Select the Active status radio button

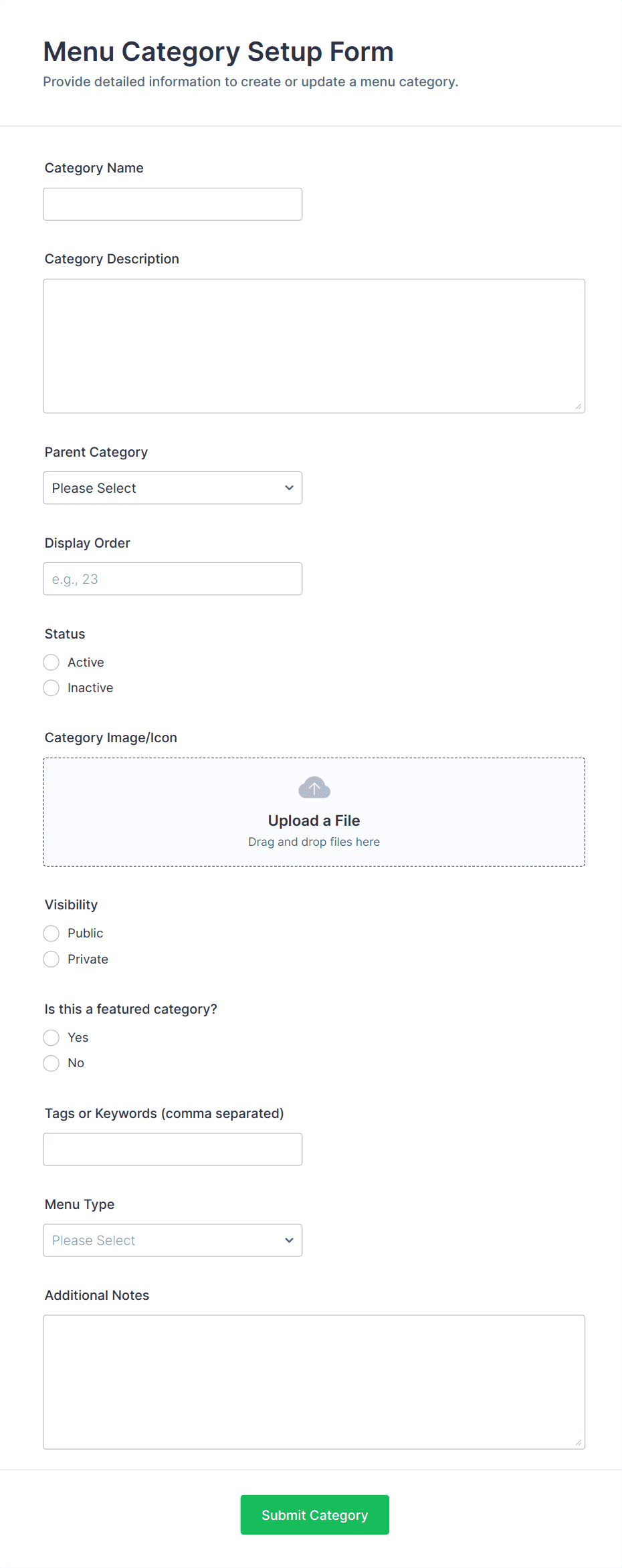[x=51, y=663]
